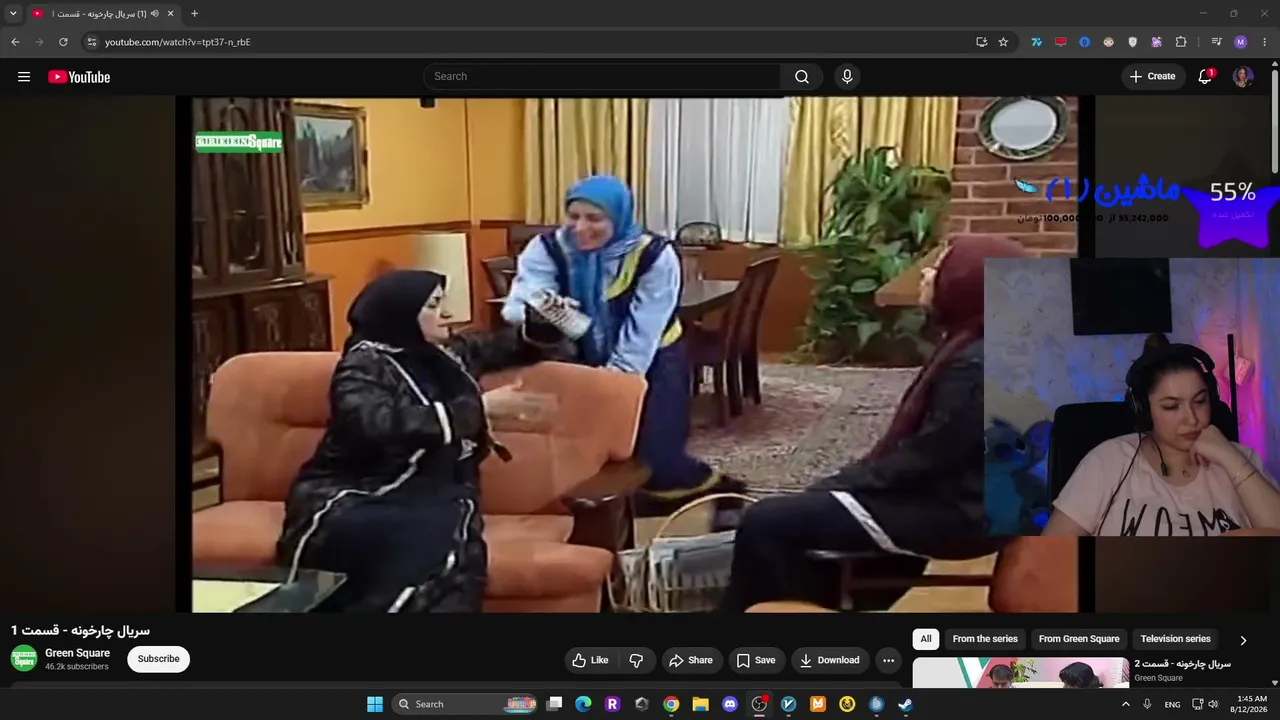The width and height of the screenshot is (1280, 720).
Task: Share the video
Action: 691,660
